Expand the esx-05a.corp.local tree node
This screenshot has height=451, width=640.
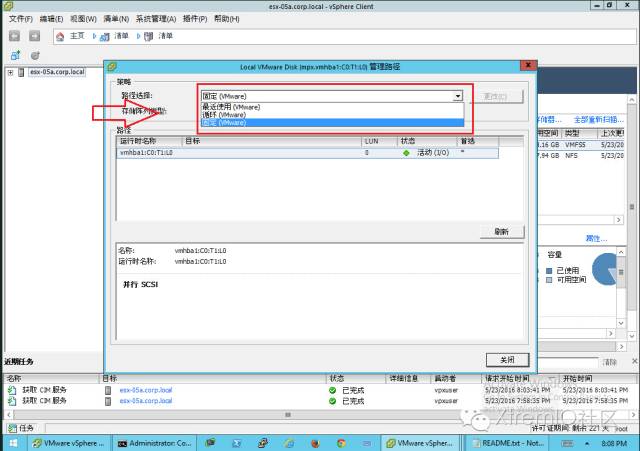(x=10, y=73)
